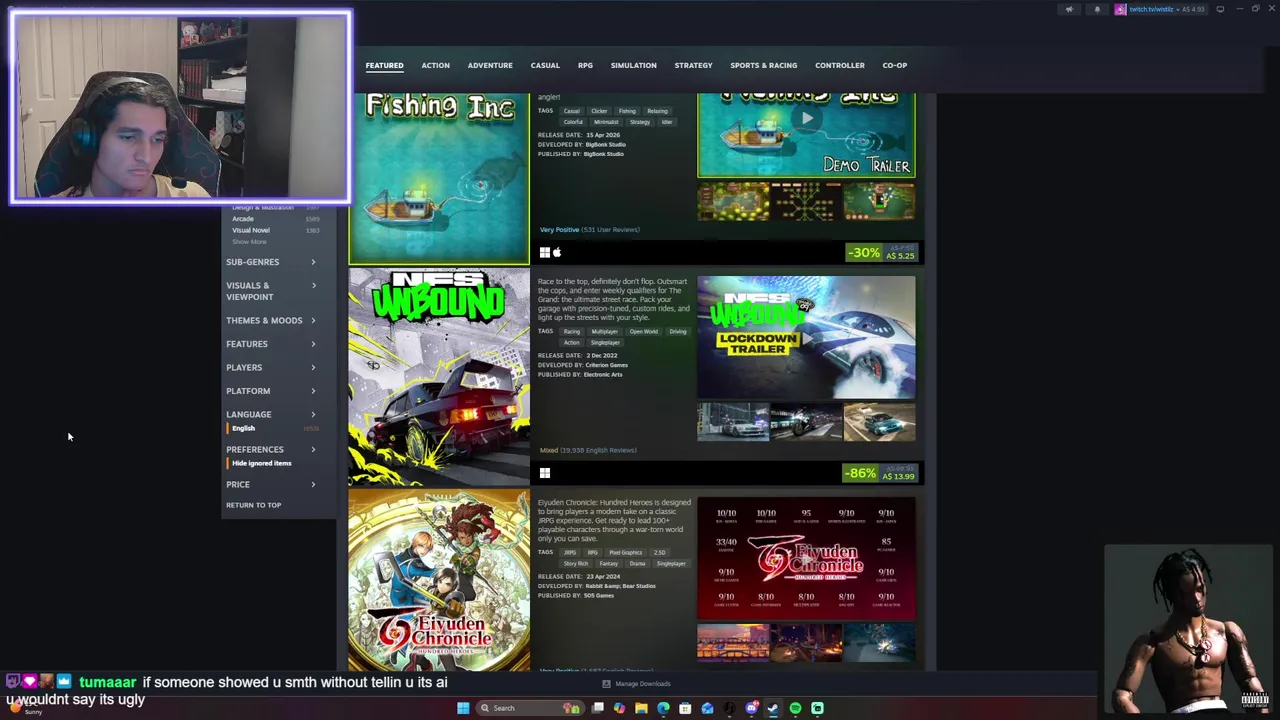Viewport: 1280px width, 720px height.
Task: Click Windows platform icon on Fishing Inc
Action: (544, 253)
